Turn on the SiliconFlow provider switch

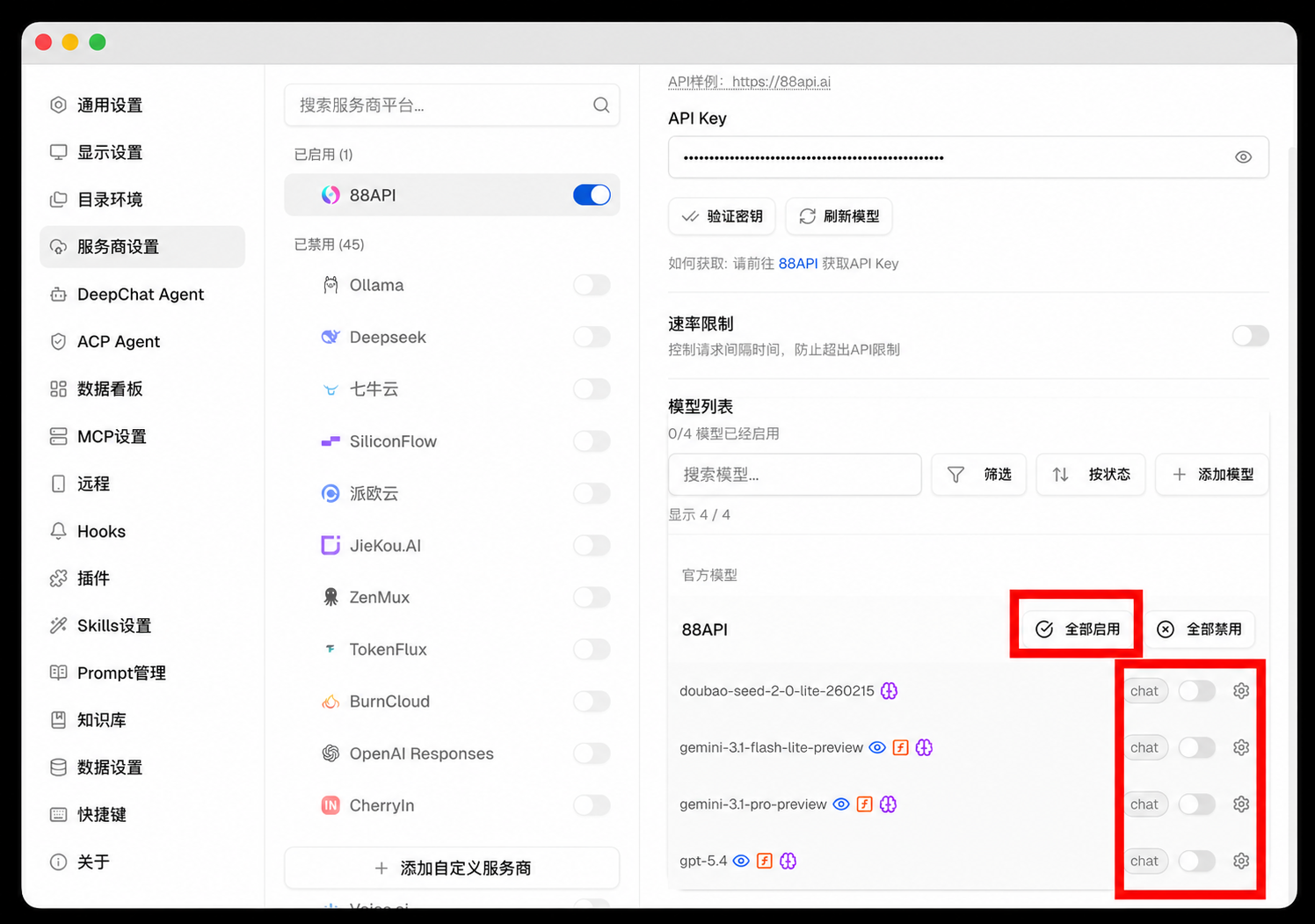pyautogui.click(x=592, y=441)
